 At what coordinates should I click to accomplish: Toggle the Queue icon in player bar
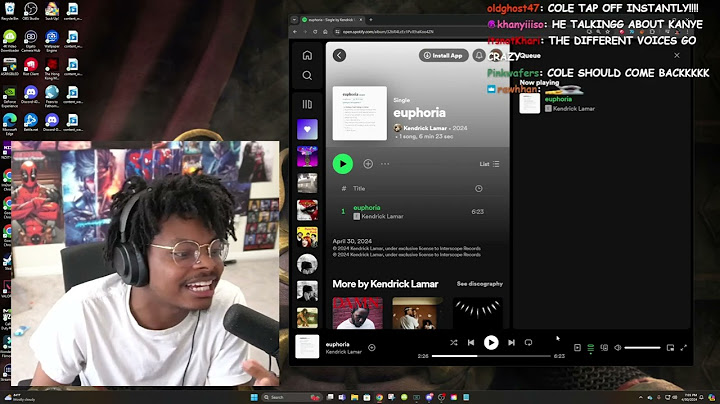click(591, 348)
